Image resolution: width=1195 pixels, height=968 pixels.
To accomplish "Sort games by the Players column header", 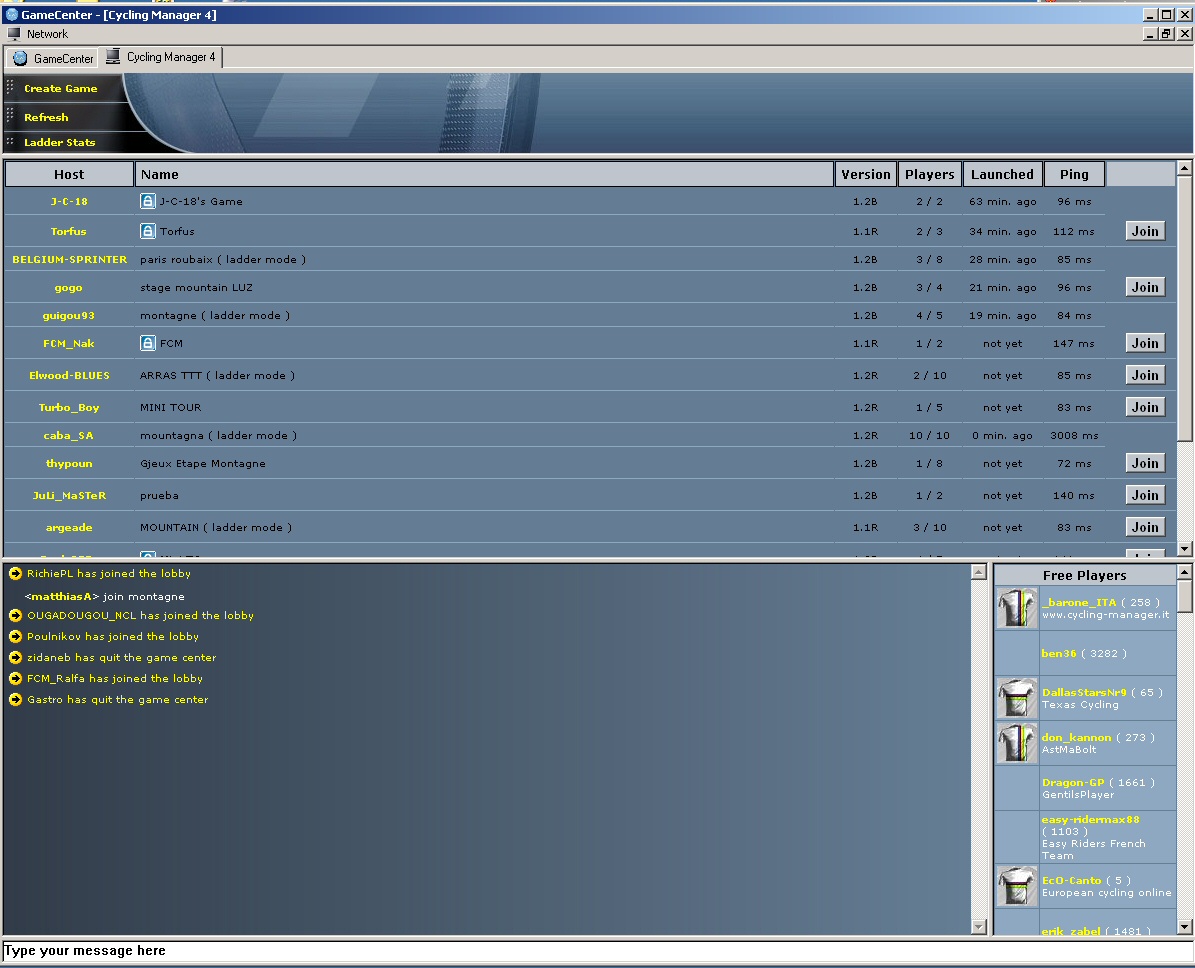I will (x=930, y=175).
